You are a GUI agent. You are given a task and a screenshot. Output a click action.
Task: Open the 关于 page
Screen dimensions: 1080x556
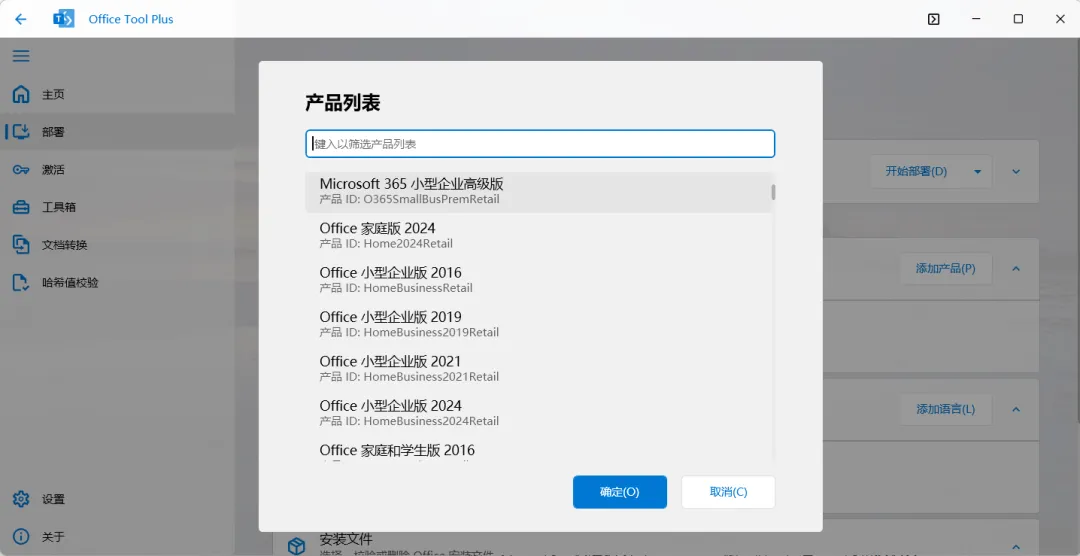click(x=117, y=537)
